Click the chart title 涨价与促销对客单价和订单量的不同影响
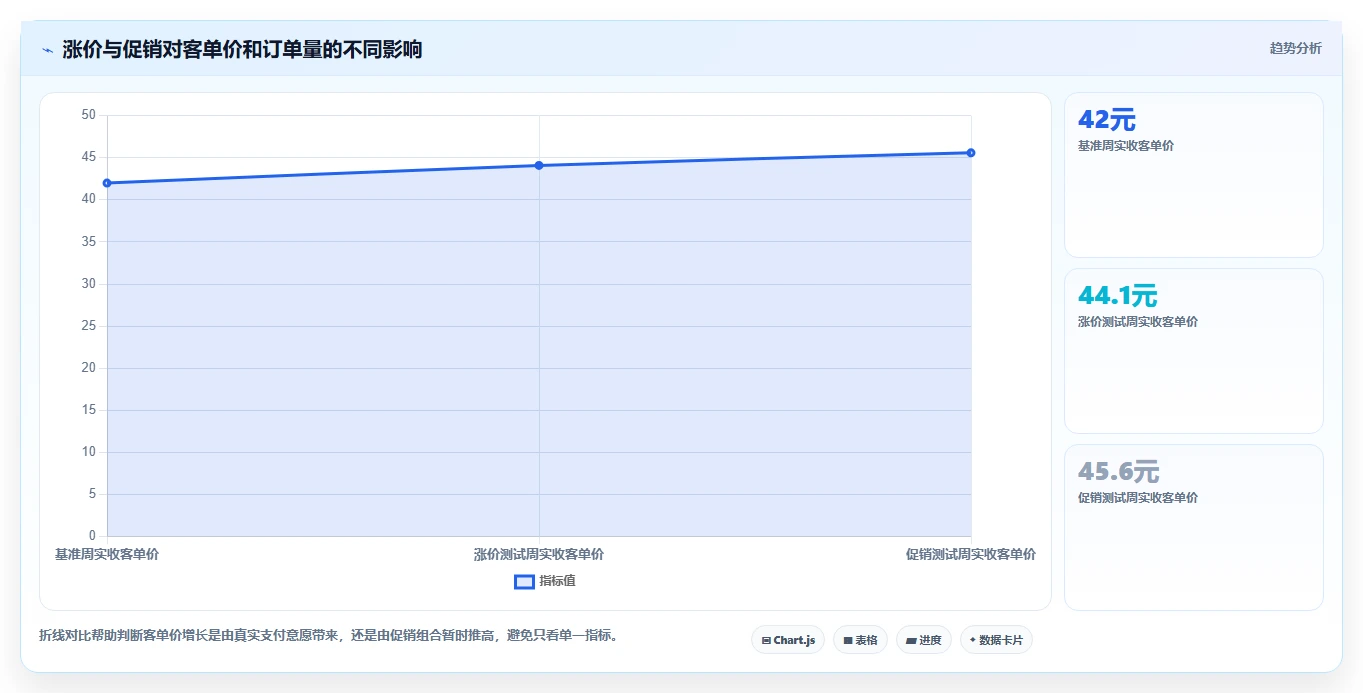The width and height of the screenshot is (1363, 693). (242, 49)
